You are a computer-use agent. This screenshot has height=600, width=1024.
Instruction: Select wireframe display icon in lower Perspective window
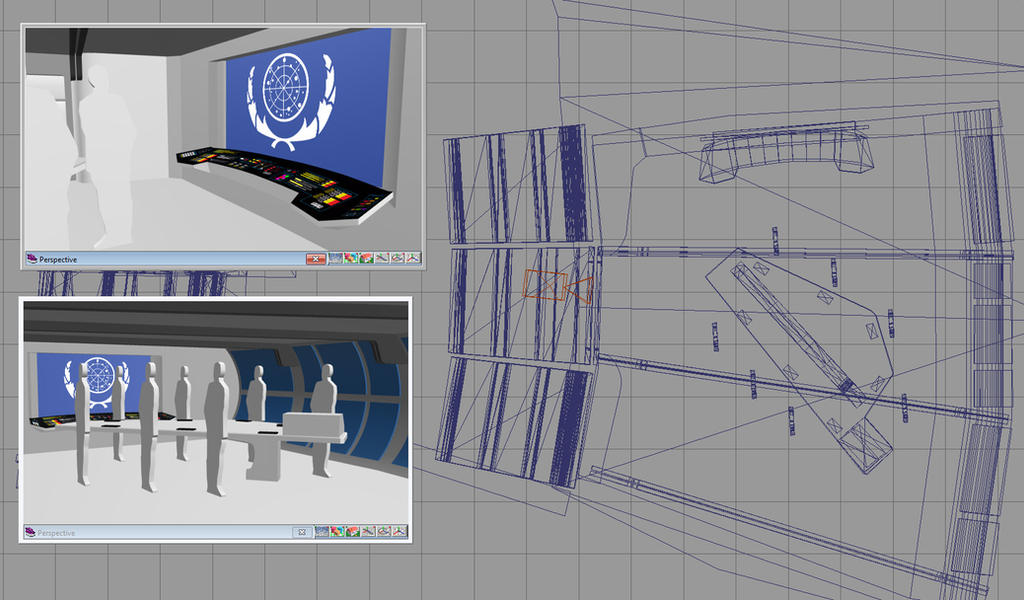322,531
